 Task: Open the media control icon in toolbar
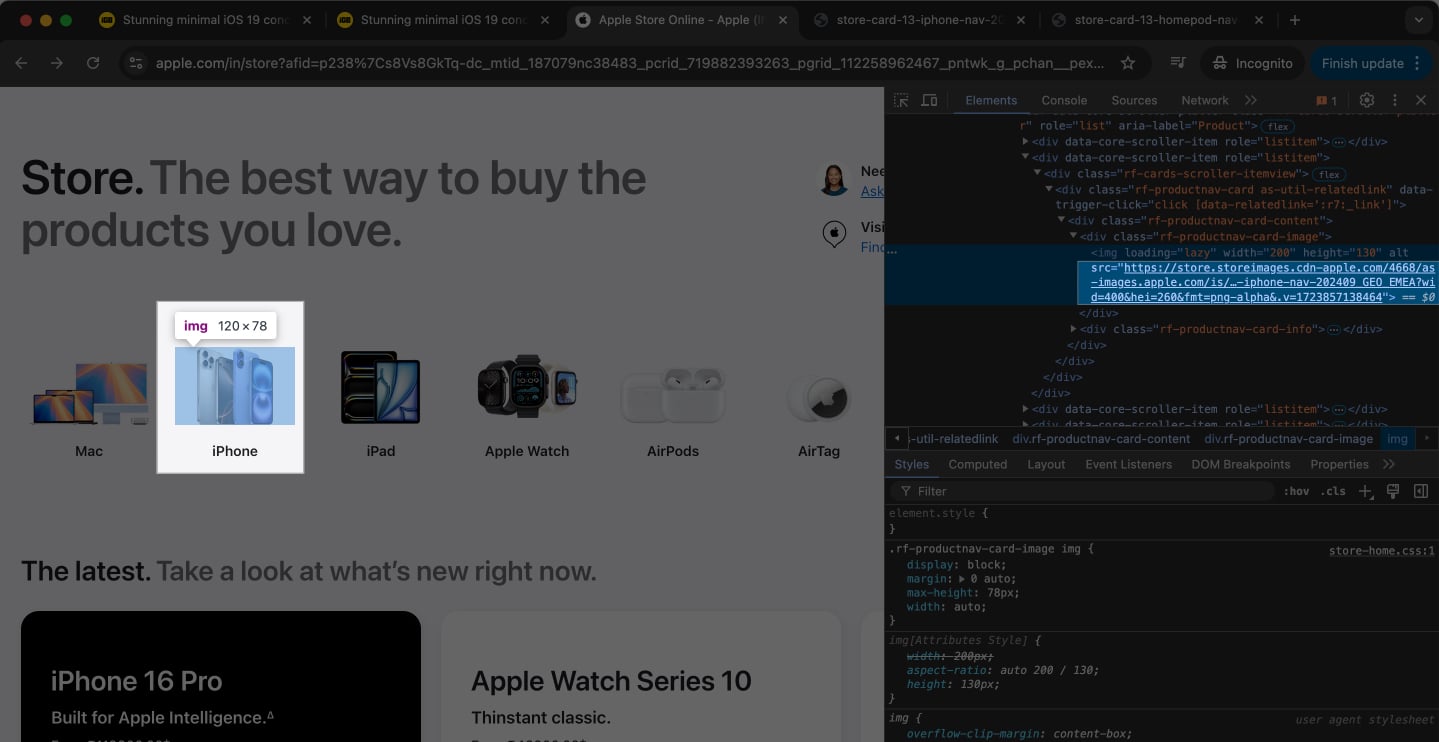tap(1178, 63)
